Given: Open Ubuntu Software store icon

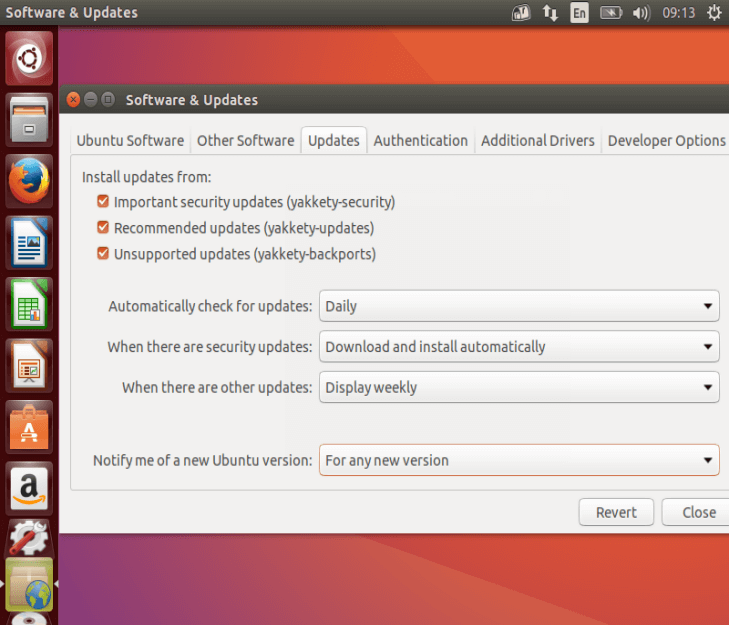Looking at the screenshot, I should [29, 427].
